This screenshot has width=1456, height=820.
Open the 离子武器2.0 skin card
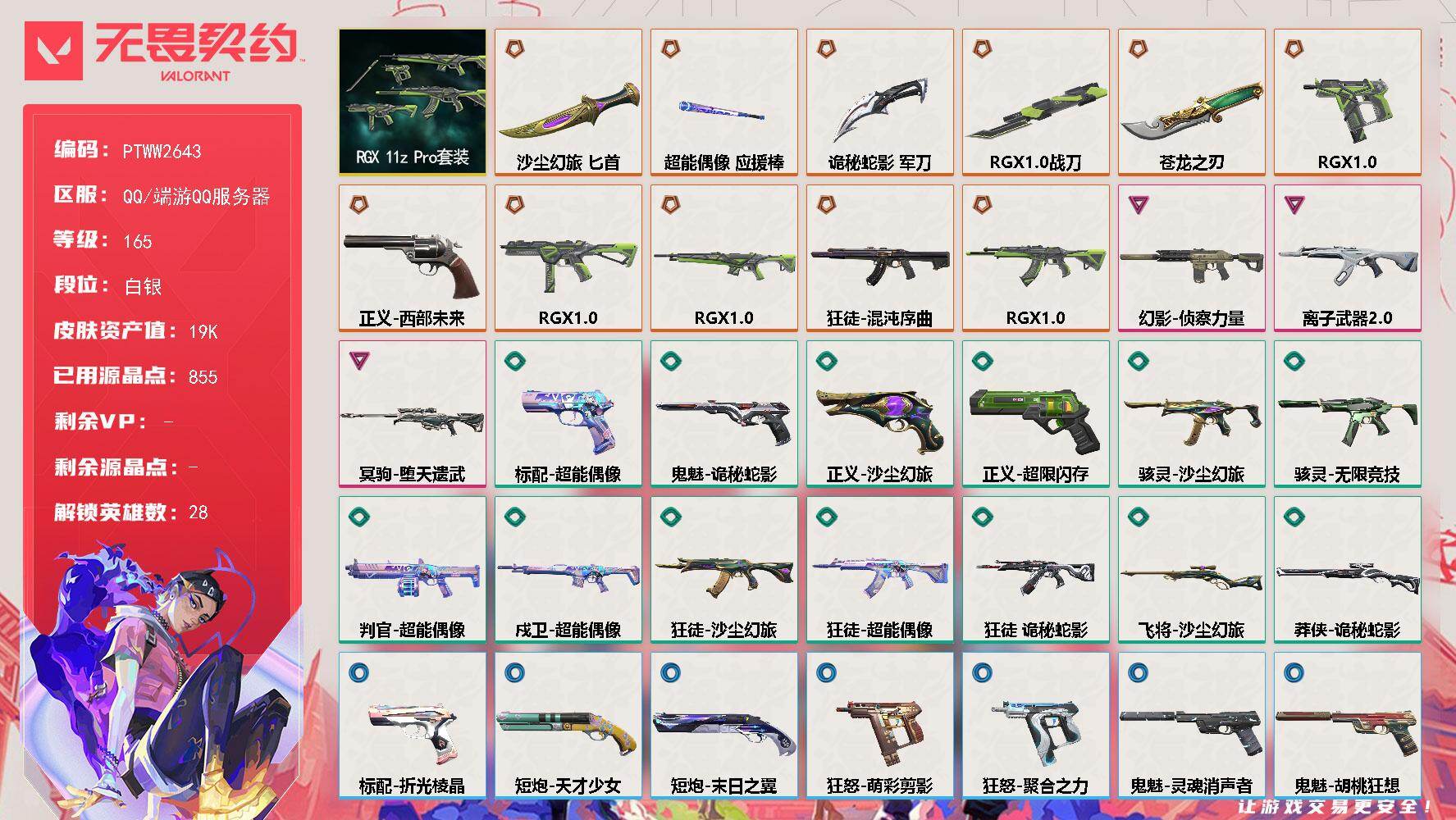coord(1348,257)
